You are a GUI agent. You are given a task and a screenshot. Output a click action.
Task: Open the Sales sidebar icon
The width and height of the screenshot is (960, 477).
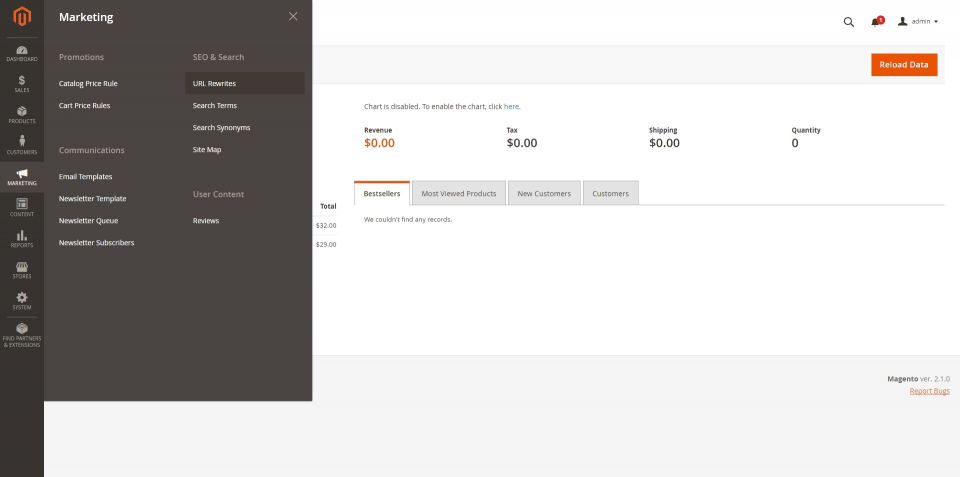tap(21, 84)
